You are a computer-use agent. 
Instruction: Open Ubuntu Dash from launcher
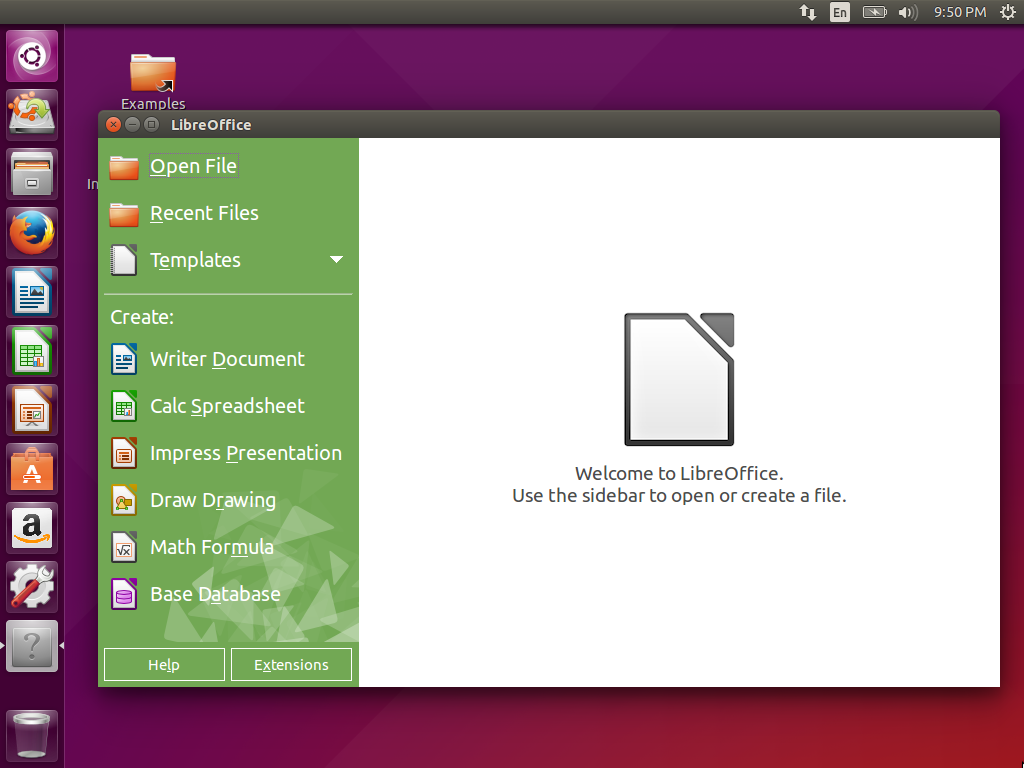[32, 56]
